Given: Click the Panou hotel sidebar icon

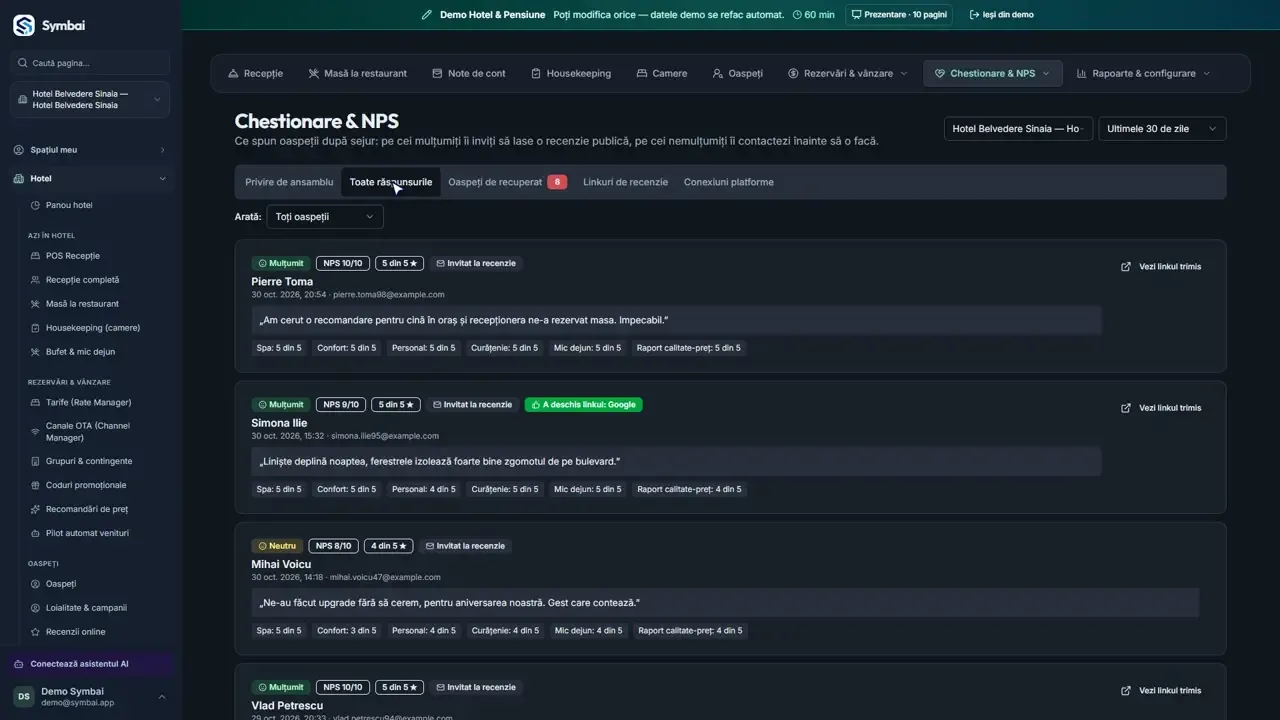Looking at the screenshot, I should pos(36,205).
